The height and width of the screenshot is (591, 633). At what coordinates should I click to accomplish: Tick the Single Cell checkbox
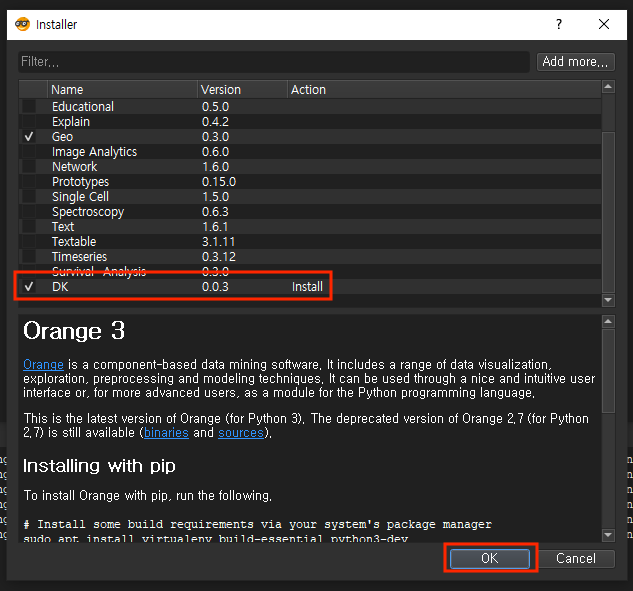(x=29, y=197)
